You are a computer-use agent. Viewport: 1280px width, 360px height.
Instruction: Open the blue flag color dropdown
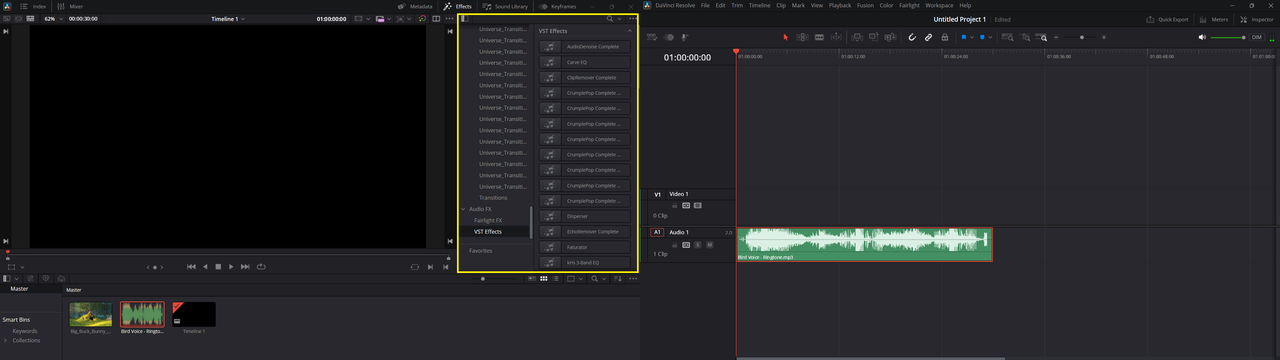[972, 37]
